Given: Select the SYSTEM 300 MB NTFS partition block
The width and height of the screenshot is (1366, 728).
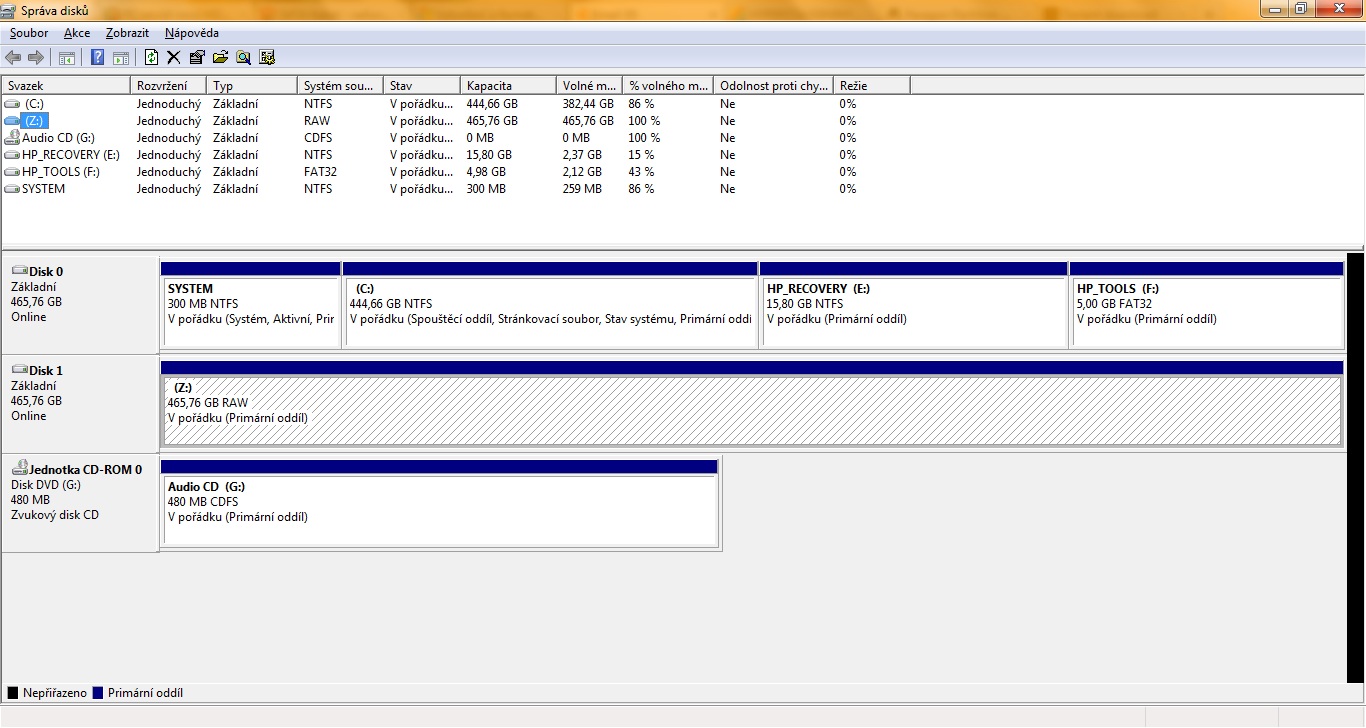Looking at the screenshot, I should (x=251, y=305).
